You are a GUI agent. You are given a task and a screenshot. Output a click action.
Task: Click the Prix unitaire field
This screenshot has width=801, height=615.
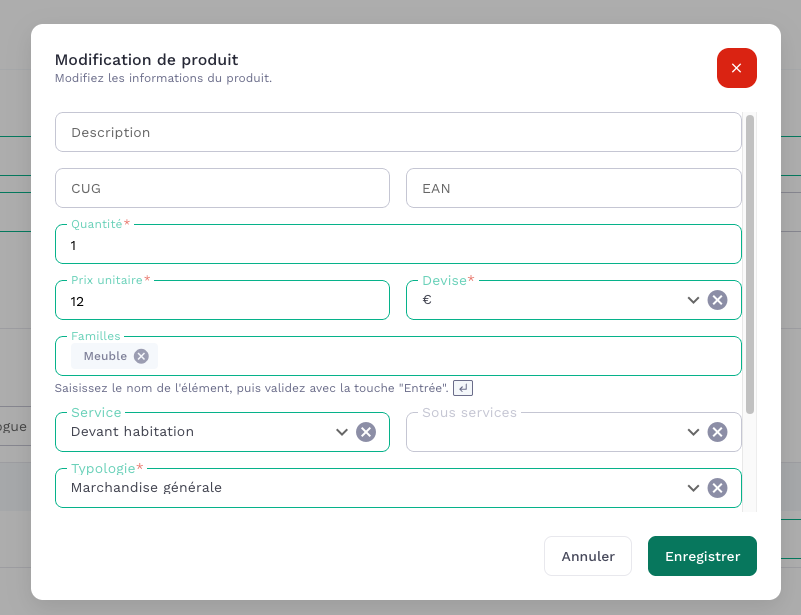222,301
